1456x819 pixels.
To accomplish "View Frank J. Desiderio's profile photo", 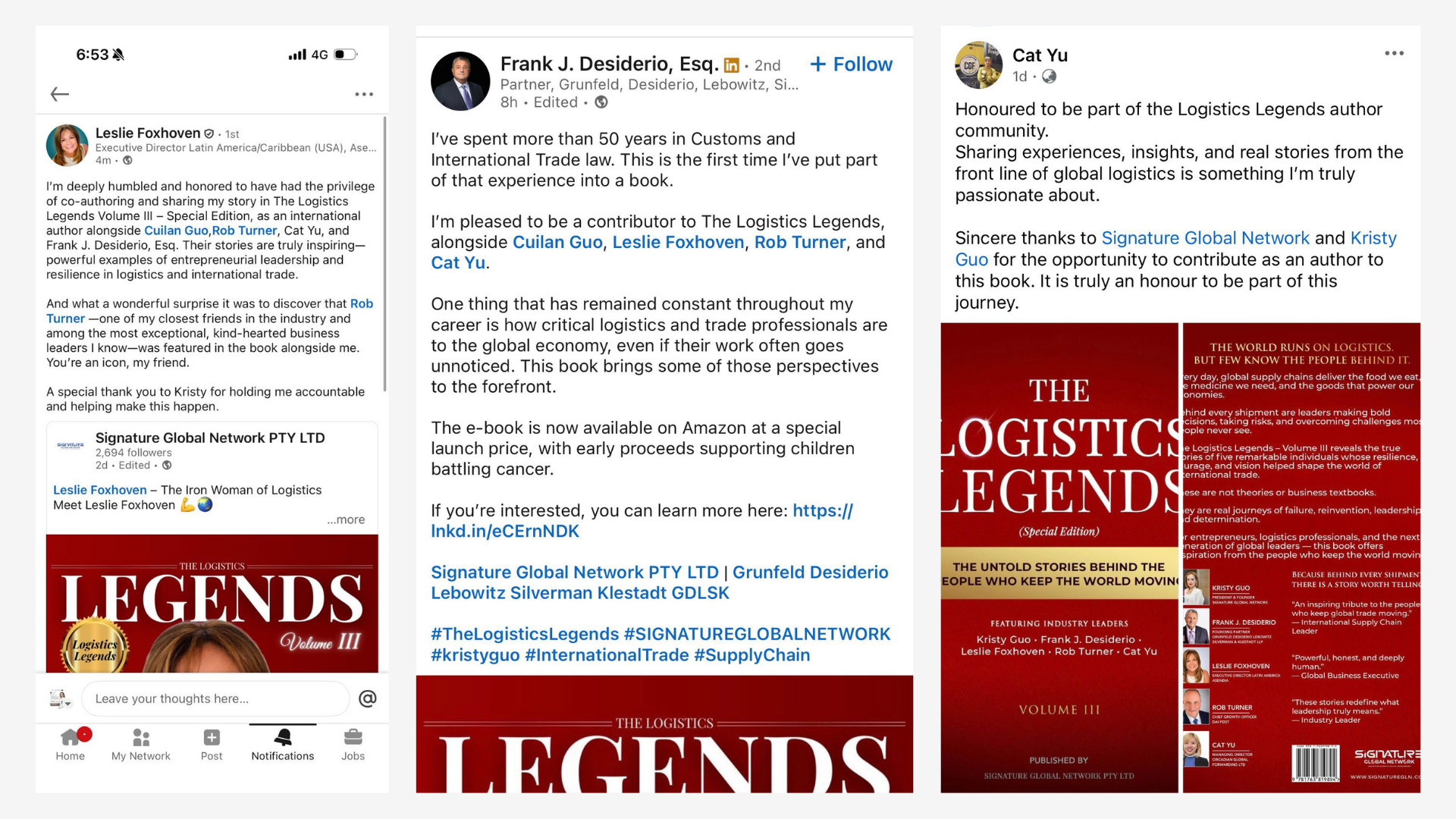I will 460,81.
